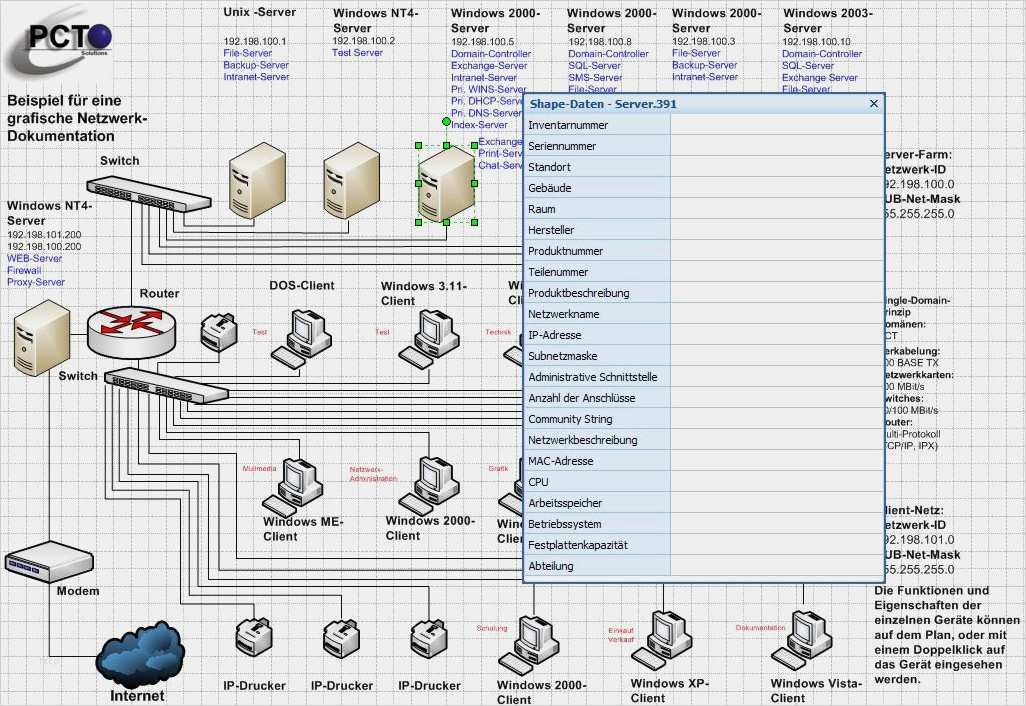Select the MAC-Adresse value field
This screenshot has width=1026, height=706.
(777, 461)
